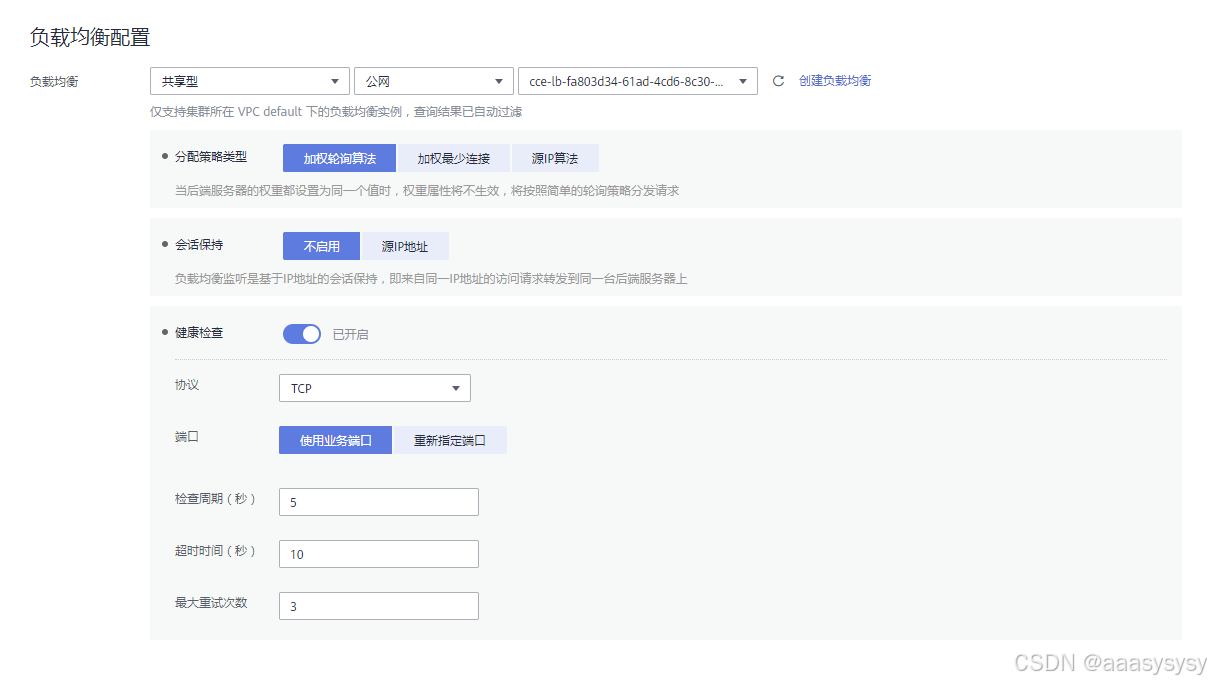Click the 已开启 status label
This screenshot has height=682, width=1211.
(350, 334)
